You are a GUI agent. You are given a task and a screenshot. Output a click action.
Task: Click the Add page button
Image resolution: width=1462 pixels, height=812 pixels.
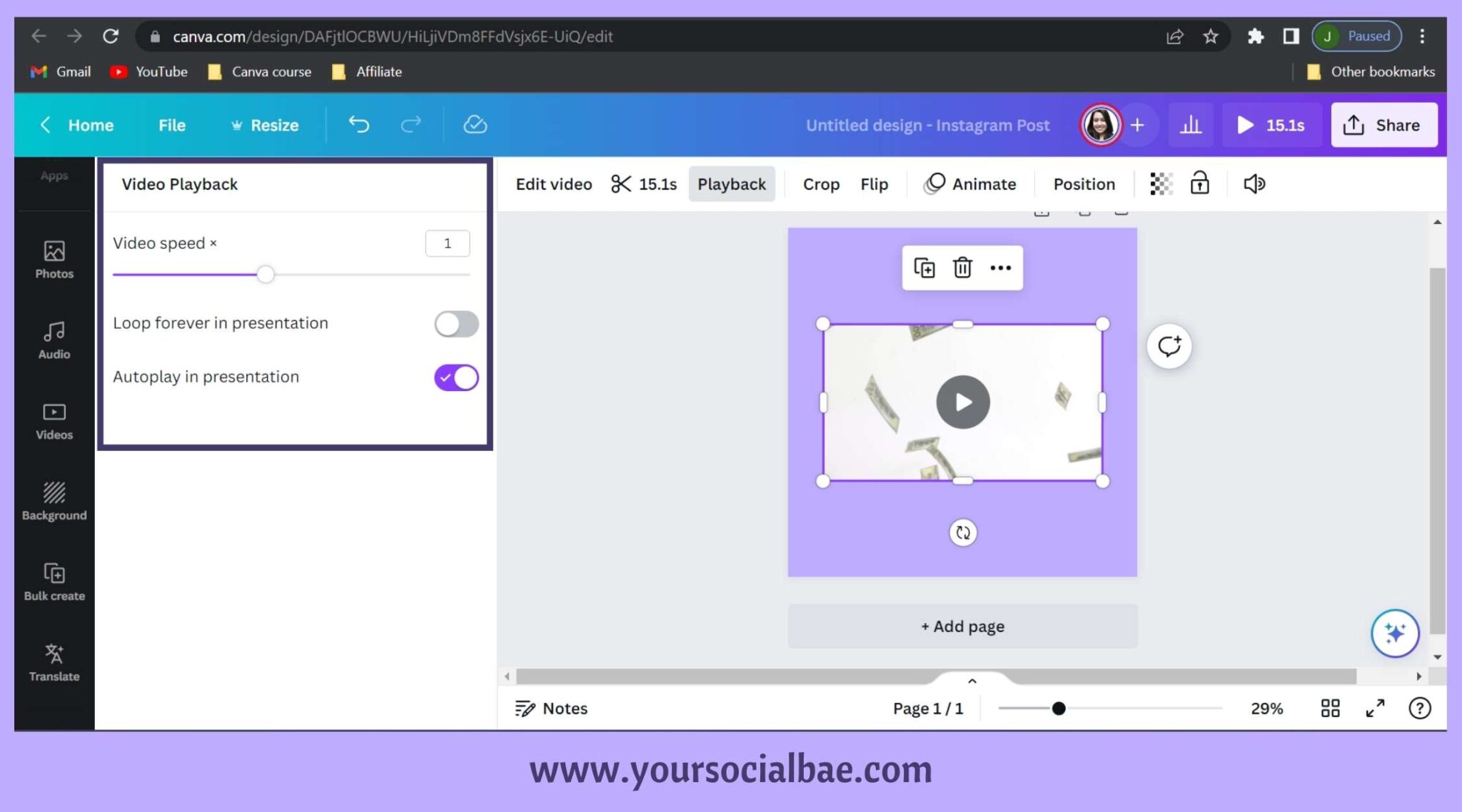pos(962,626)
